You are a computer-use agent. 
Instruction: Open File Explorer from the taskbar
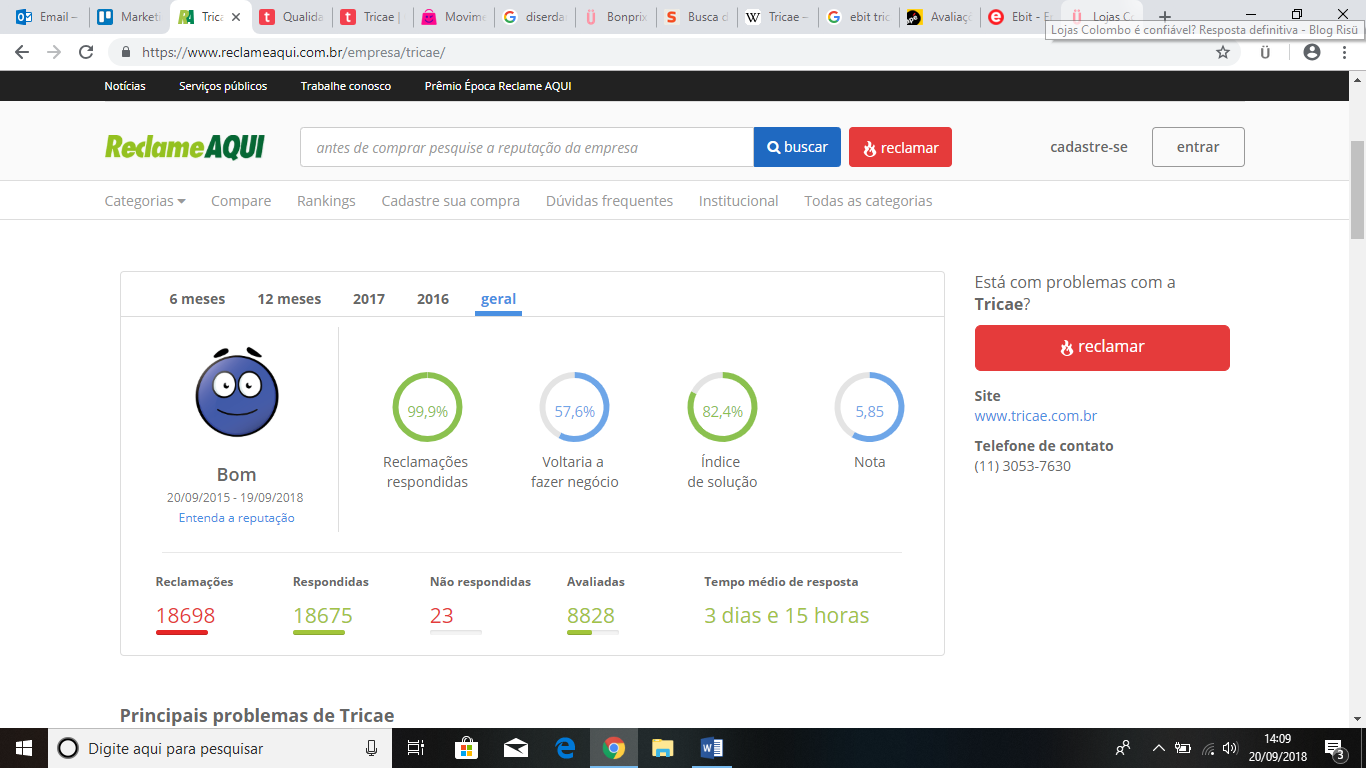pyautogui.click(x=662, y=748)
